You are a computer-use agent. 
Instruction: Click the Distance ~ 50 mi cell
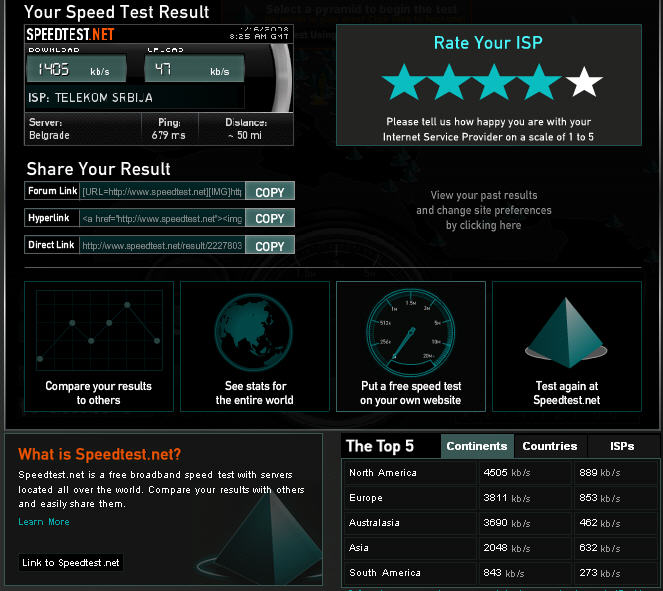[x=246, y=129]
